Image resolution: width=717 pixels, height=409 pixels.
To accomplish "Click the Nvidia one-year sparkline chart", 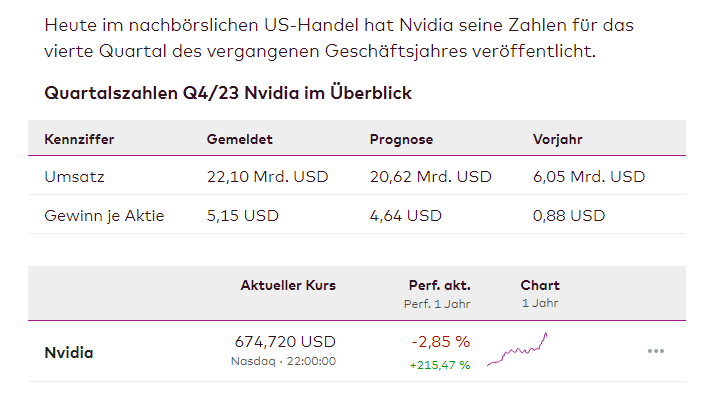I will (517, 351).
